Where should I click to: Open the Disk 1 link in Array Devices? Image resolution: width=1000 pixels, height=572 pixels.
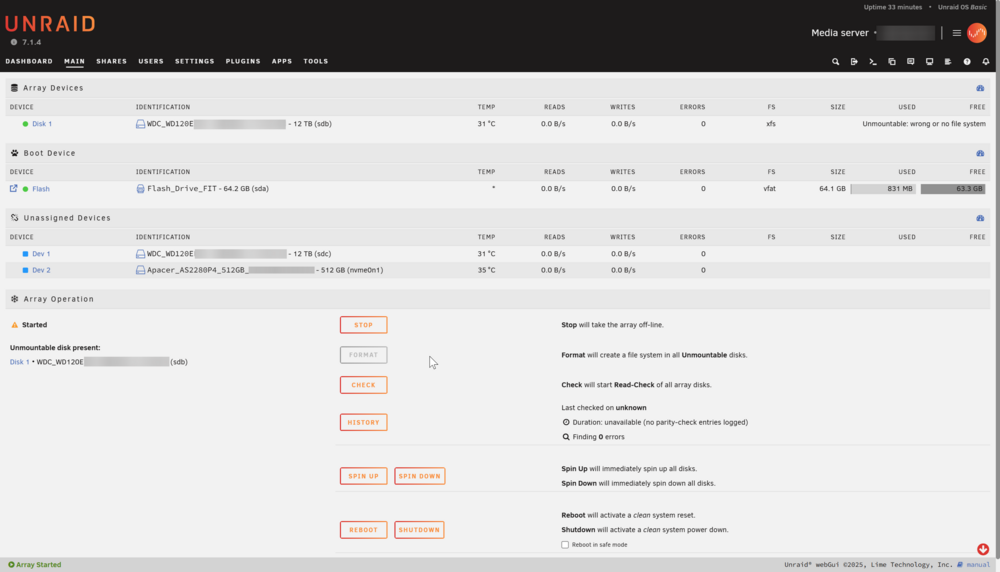click(x=42, y=124)
